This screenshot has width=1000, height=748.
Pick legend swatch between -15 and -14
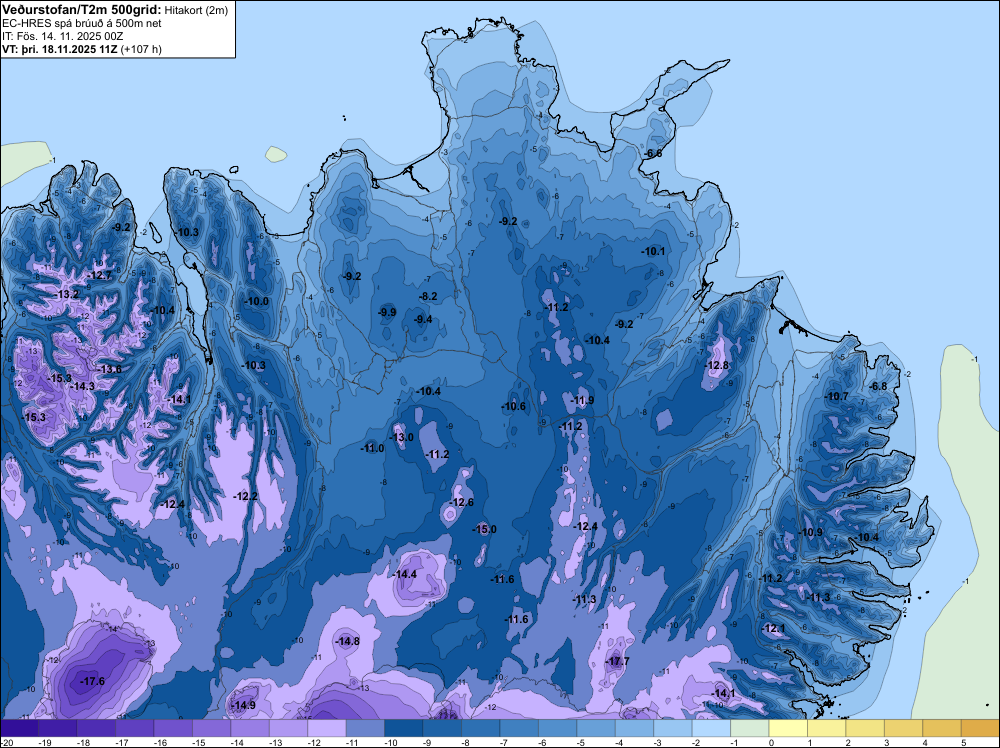pyautogui.click(x=212, y=729)
